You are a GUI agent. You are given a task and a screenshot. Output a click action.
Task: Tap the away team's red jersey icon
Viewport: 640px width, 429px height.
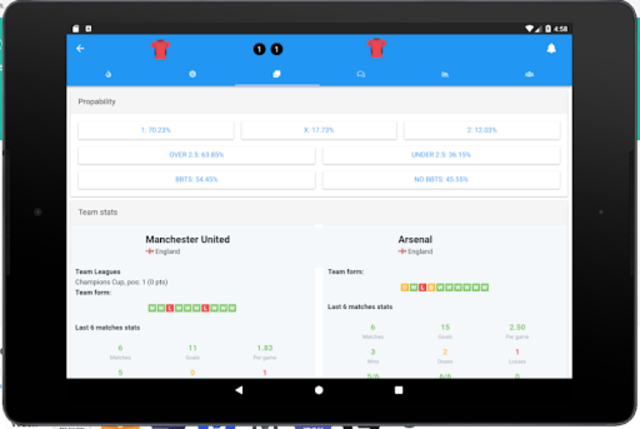[x=376, y=48]
